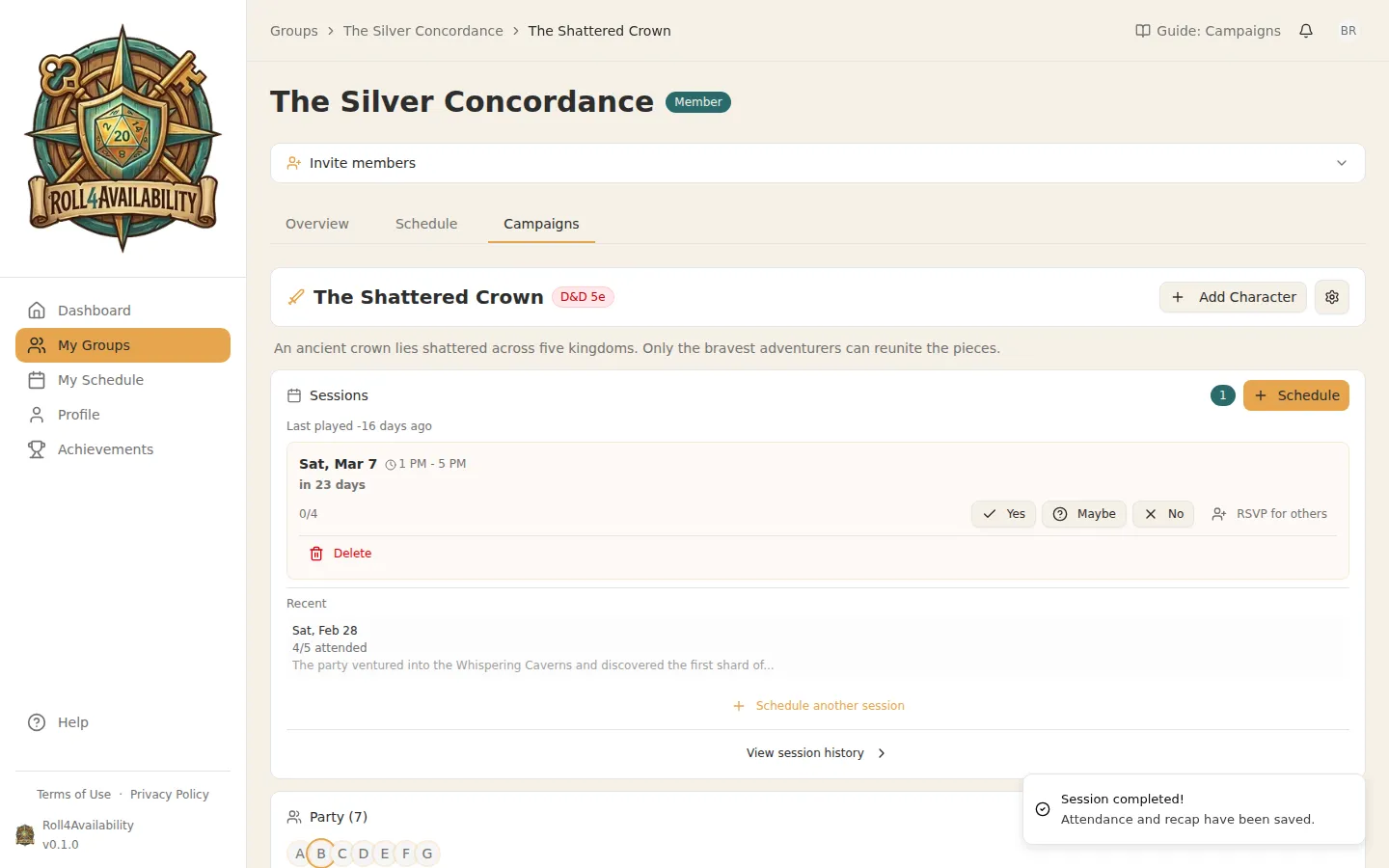Expand View session history
Screen dimensions: 1389x868
816,753
